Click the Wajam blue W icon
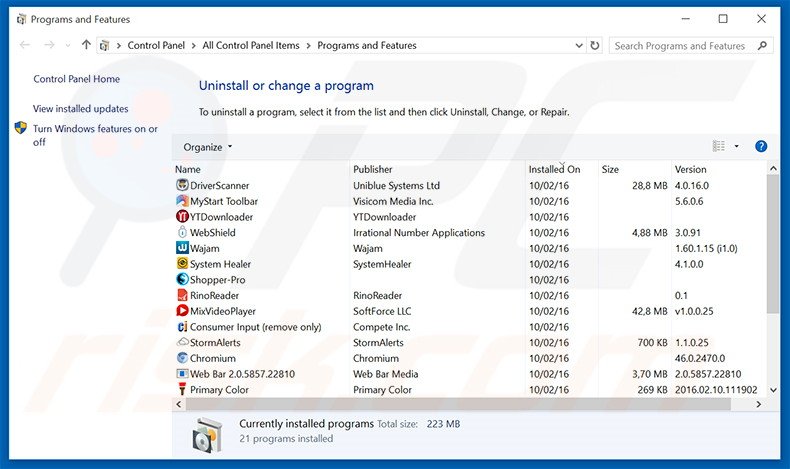The width and height of the screenshot is (790, 469). 182,248
